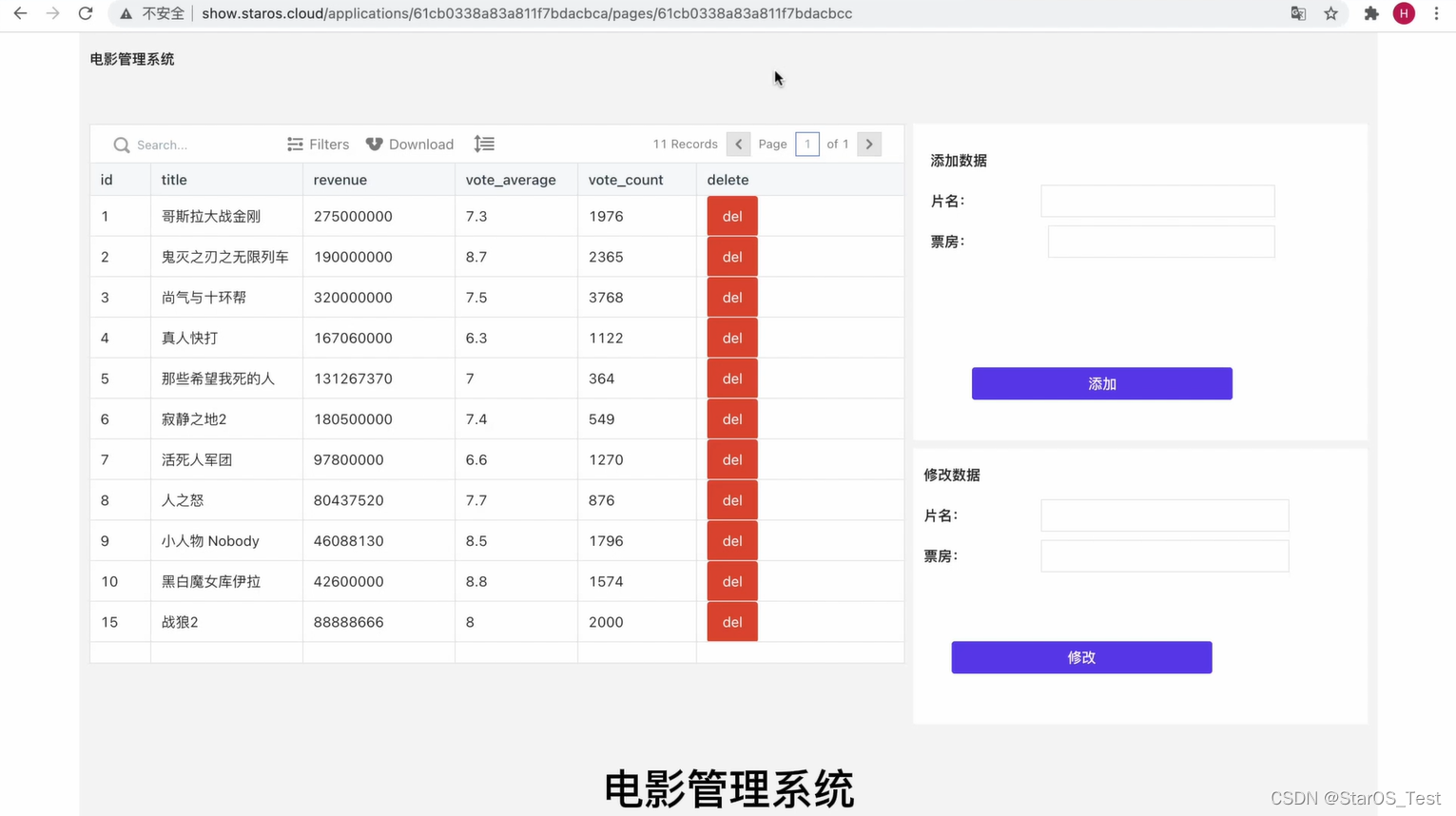Go to the previous table page
Screen dimensions: 1456x816
pyautogui.click(x=738, y=145)
